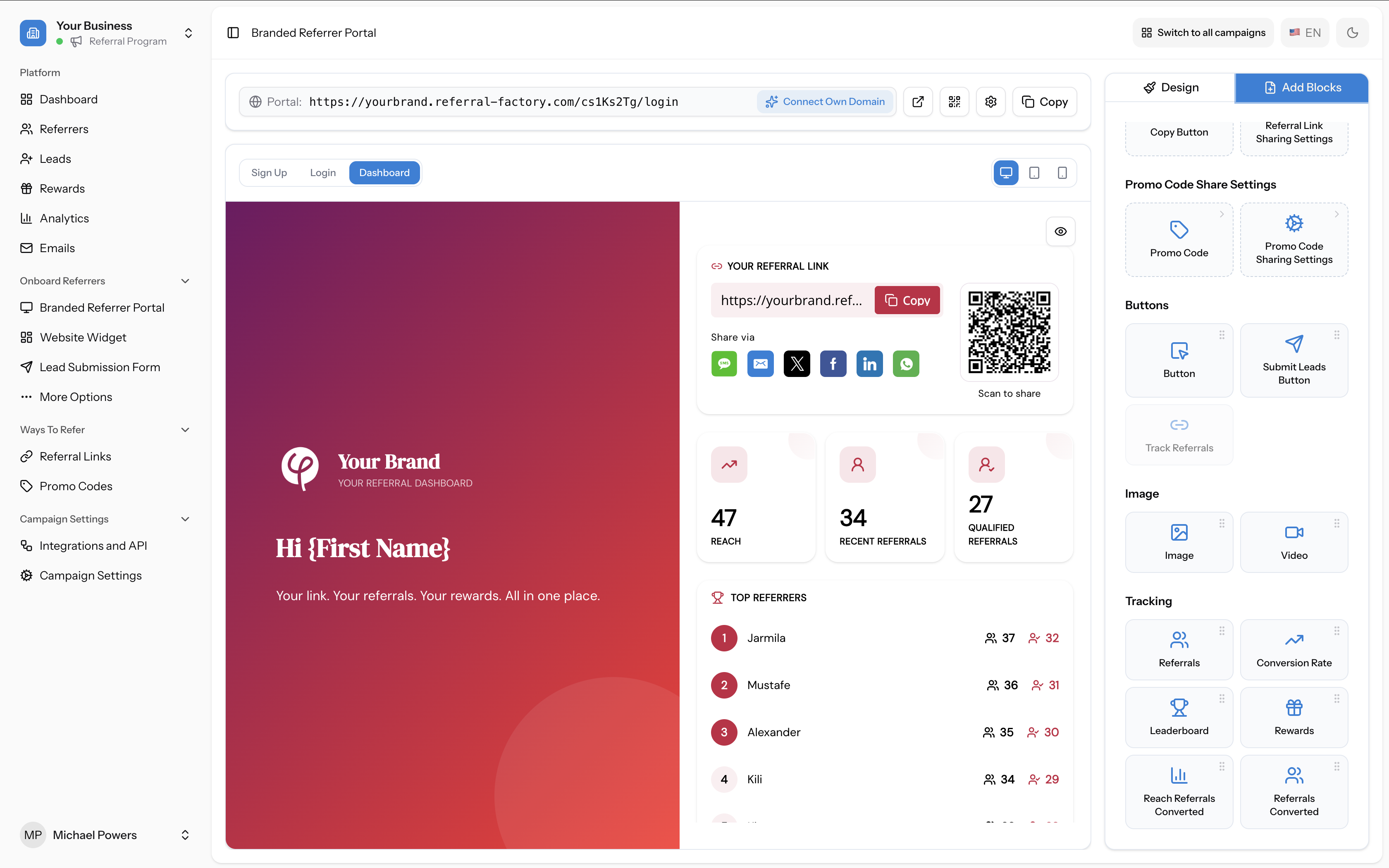Copy the referral link in preview
This screenshot has width=1389, height=868.
(907, 300)
